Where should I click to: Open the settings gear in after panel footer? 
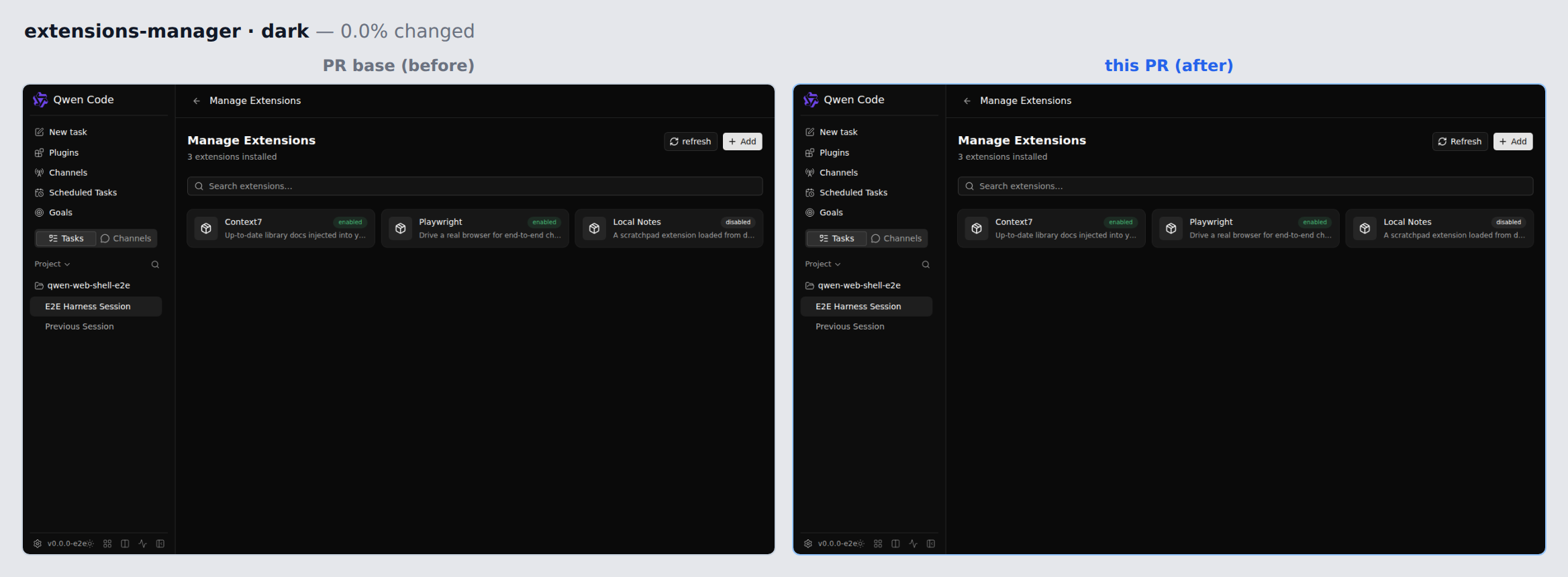(808, 543)
